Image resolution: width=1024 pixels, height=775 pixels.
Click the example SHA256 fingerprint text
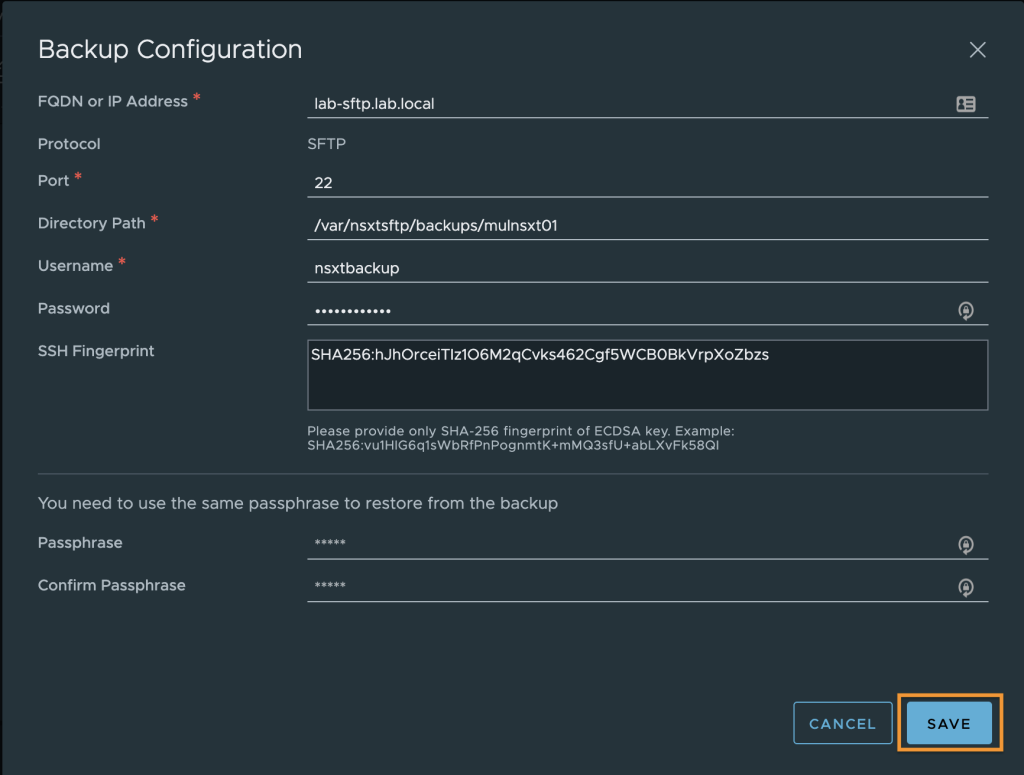(513, 445)
